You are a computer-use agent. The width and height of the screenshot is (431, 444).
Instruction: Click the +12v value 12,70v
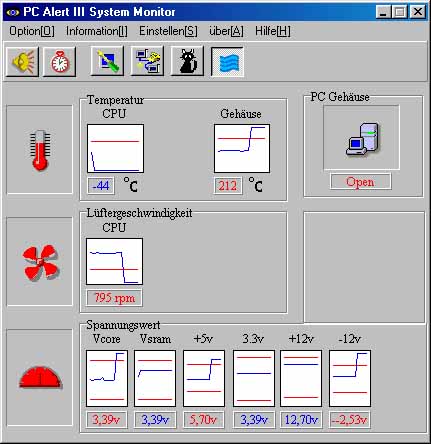pos(301,420)
